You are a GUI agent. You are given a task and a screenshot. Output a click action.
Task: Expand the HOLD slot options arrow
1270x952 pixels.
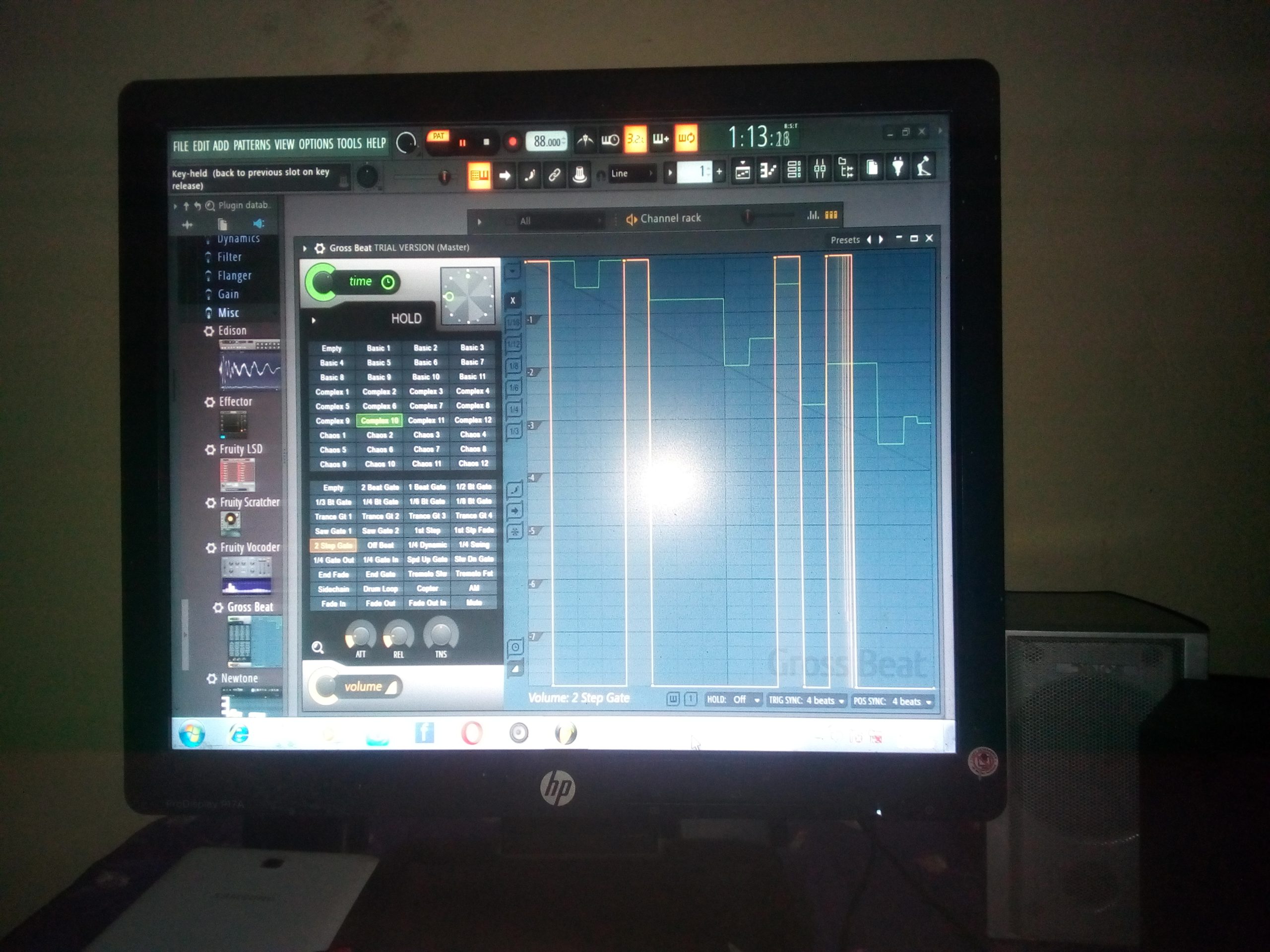click(x=314, y=320)
